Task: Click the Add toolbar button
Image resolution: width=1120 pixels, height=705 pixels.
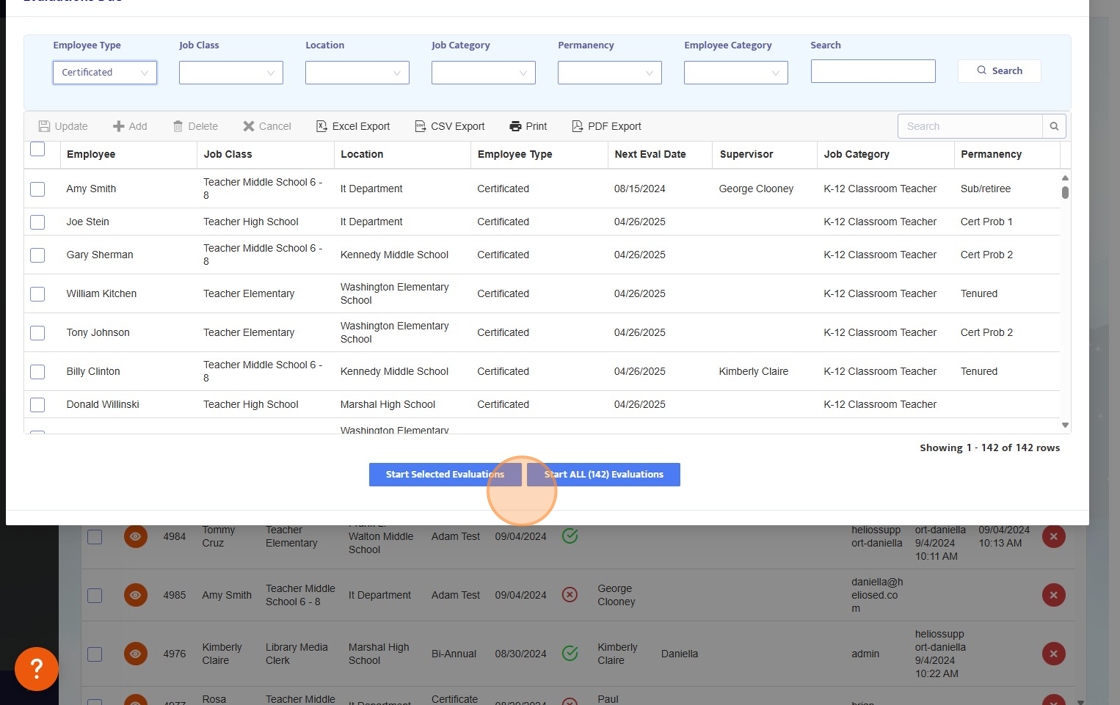Action: point(130,126)
